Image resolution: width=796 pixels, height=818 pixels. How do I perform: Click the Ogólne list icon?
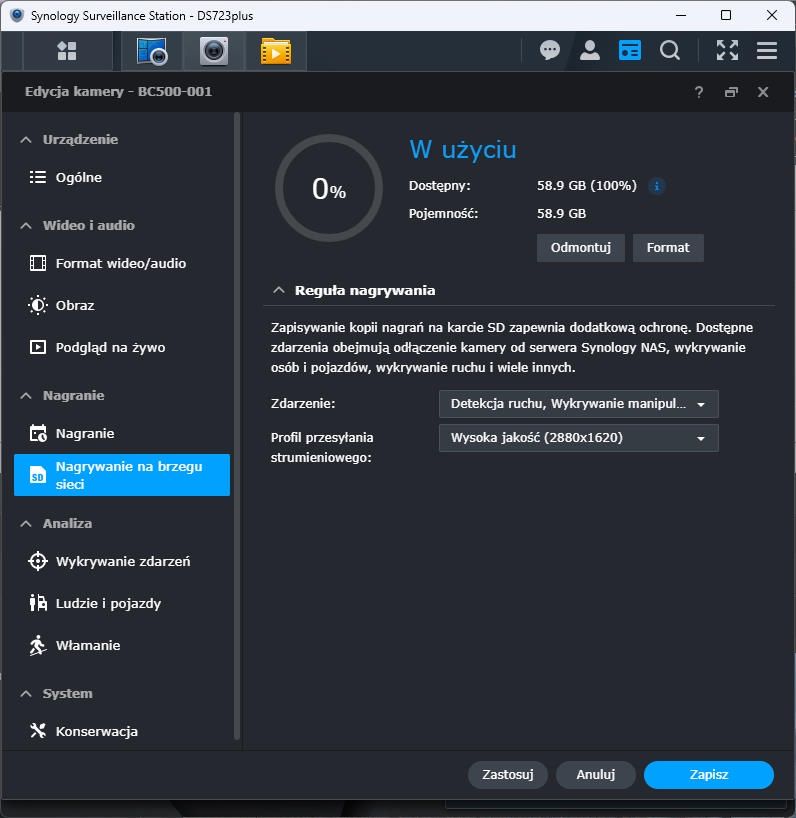[38, 177]
